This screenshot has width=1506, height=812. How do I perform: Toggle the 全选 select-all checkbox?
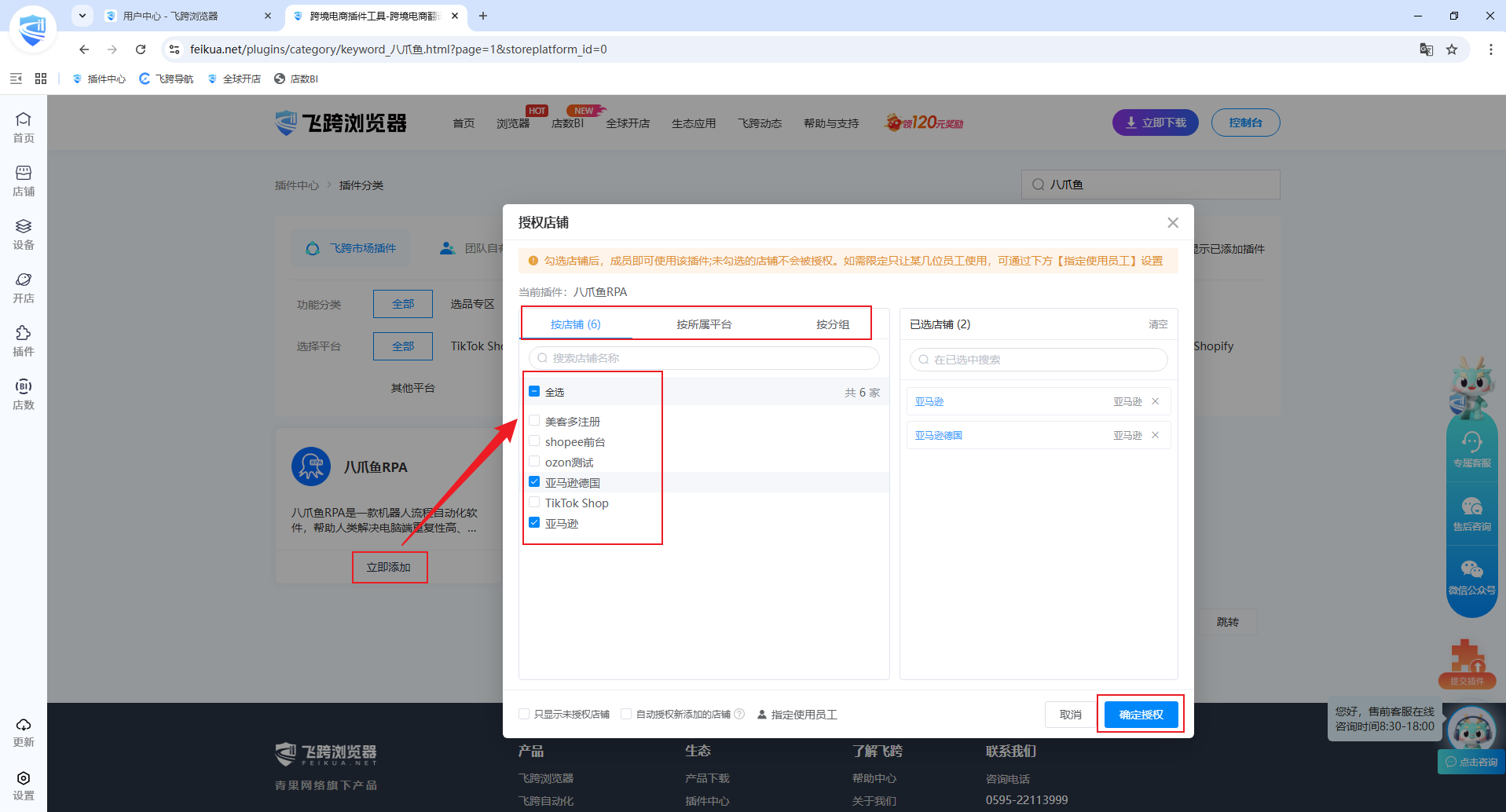coord(534,391)
